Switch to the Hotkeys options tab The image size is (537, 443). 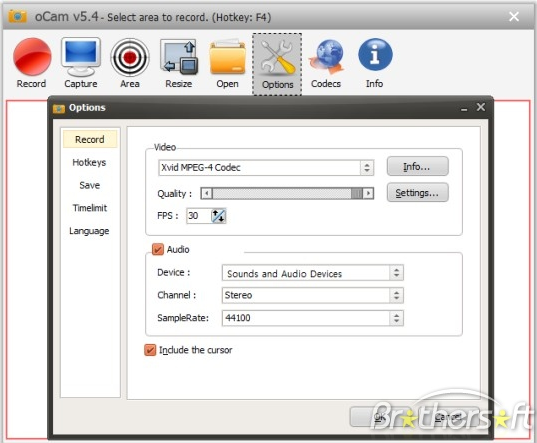[89, 162]
